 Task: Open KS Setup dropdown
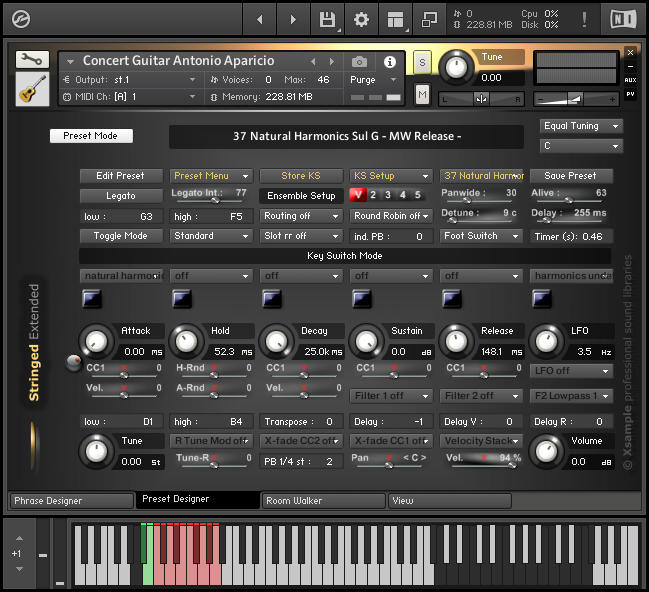391,176
